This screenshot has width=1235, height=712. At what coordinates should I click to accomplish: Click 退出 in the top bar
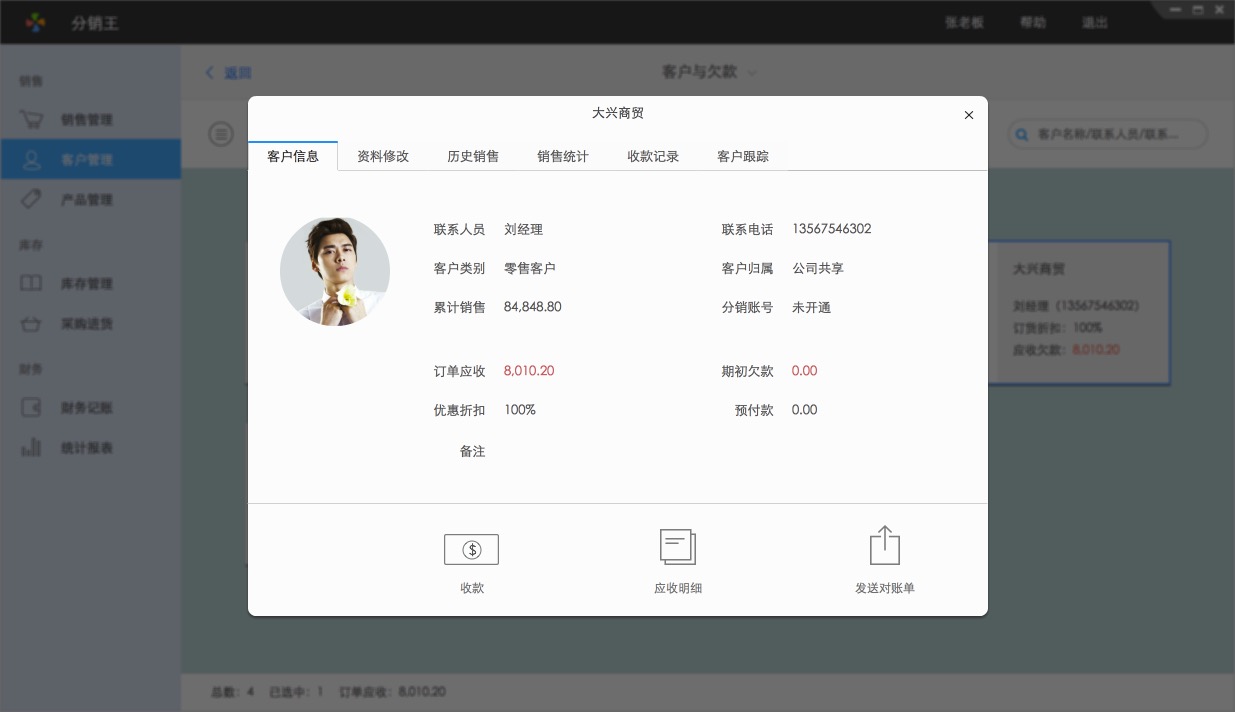pyautogui.click(x=1095, y=22)
